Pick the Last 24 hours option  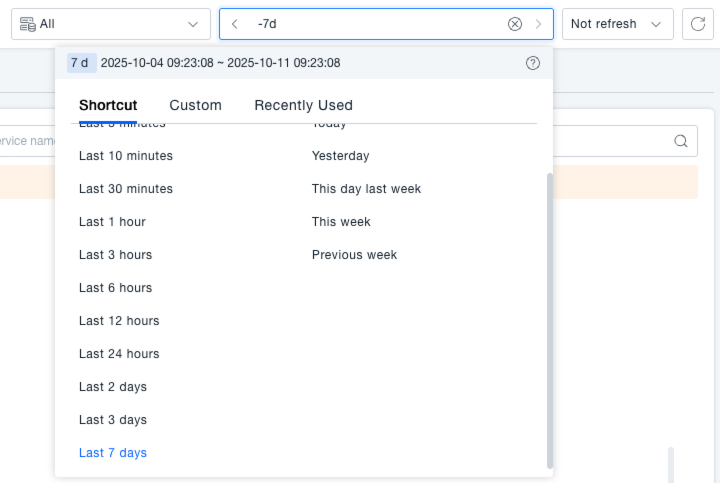(x=119, y=354)
